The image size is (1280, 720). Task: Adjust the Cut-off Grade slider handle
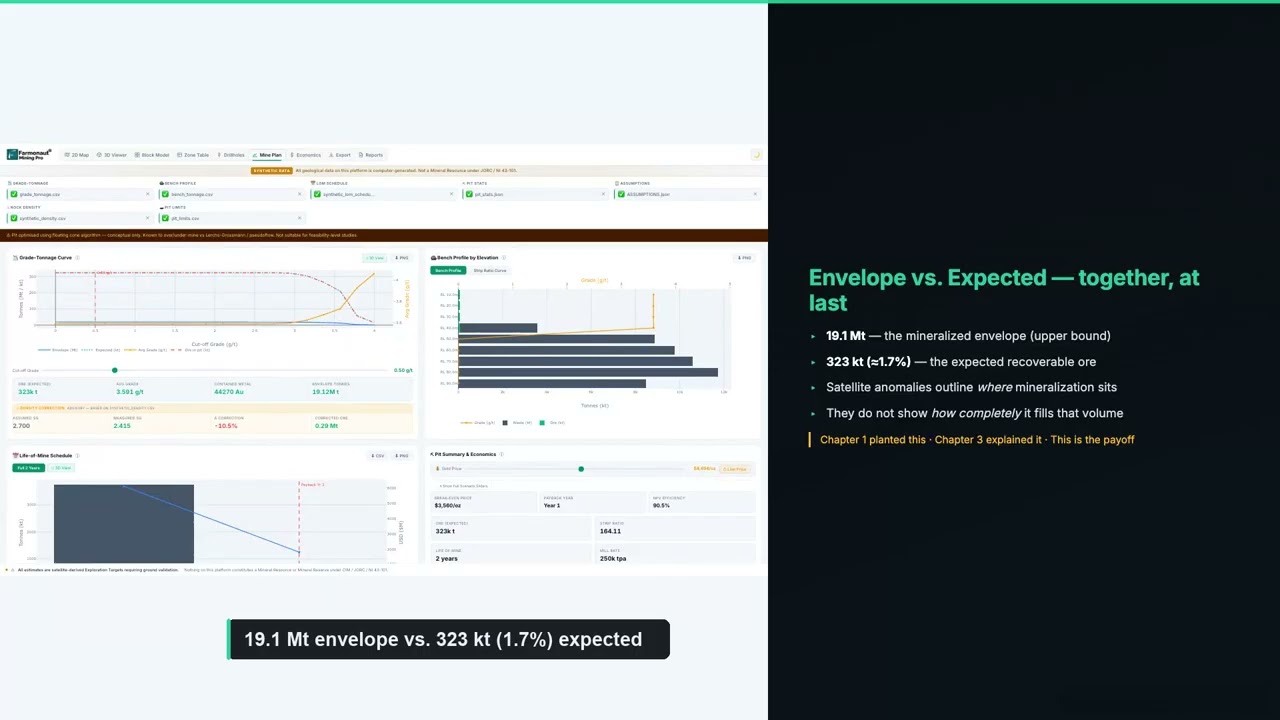coord(114,371)
